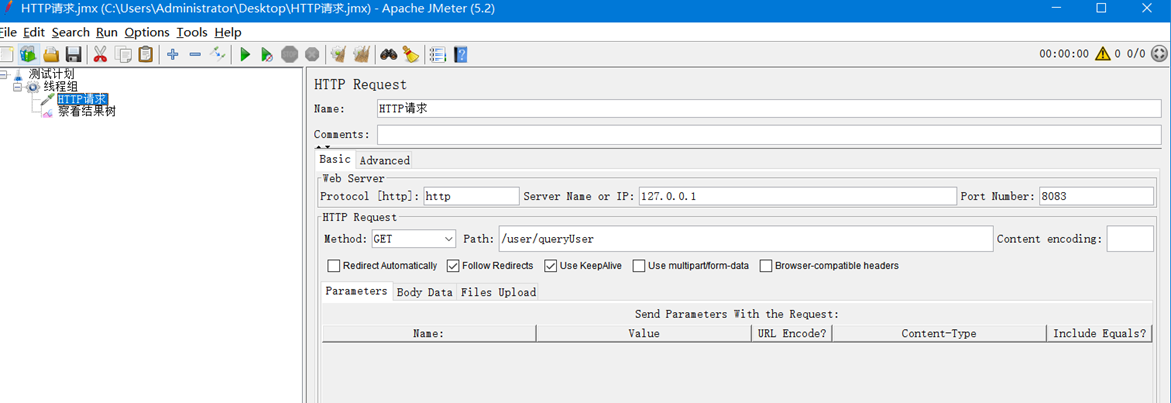Click the Clear broom icon
Screen dimensions: 1171x403
tap(339, 54)
